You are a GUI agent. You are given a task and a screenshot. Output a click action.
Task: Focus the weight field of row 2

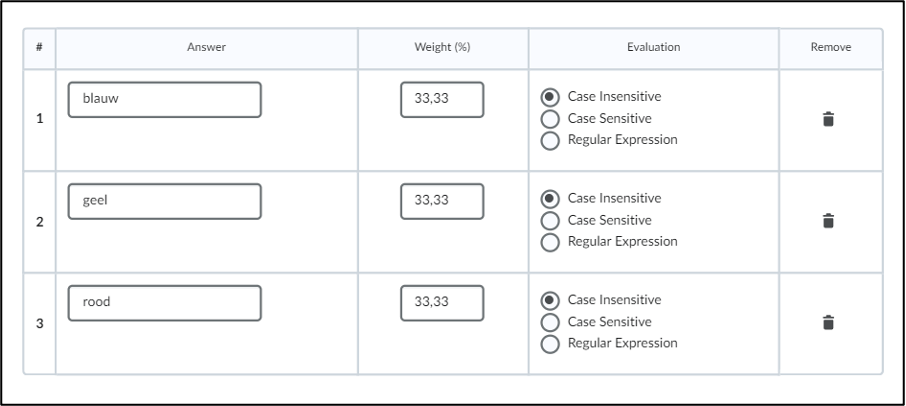tap(442, 201)
